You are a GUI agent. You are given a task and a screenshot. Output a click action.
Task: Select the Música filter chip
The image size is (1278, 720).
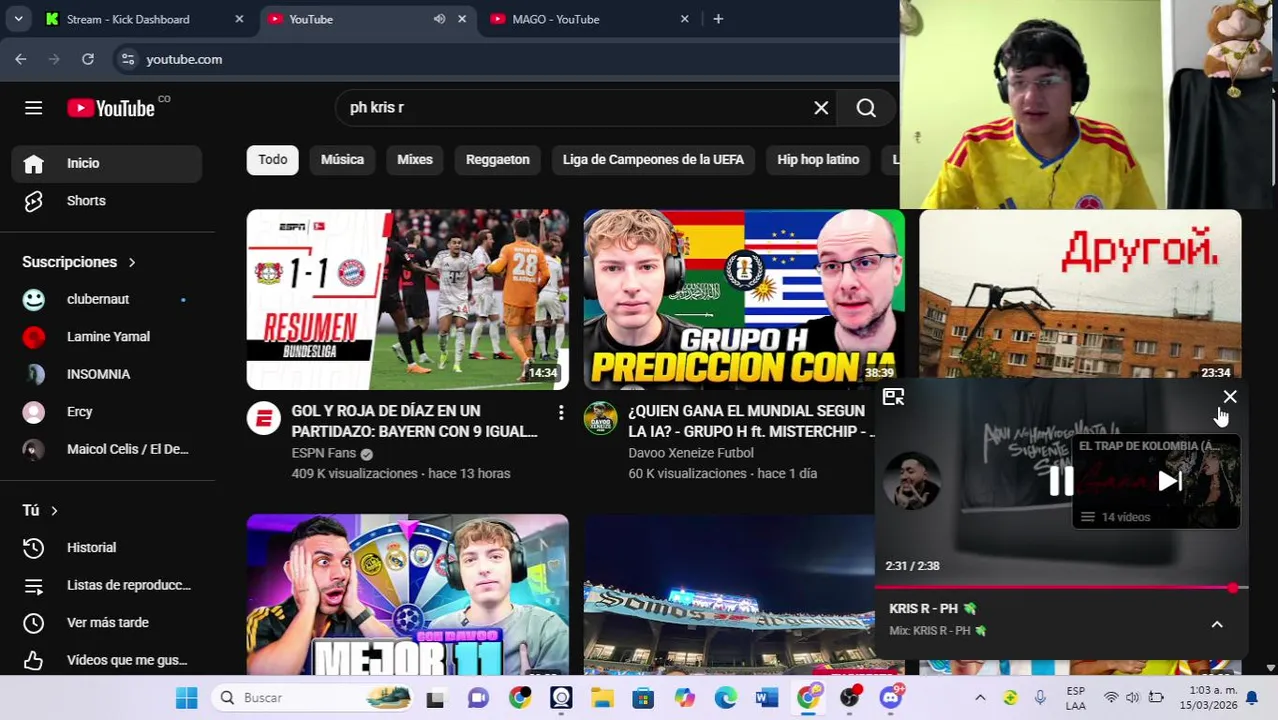click(x=342, y=160)
